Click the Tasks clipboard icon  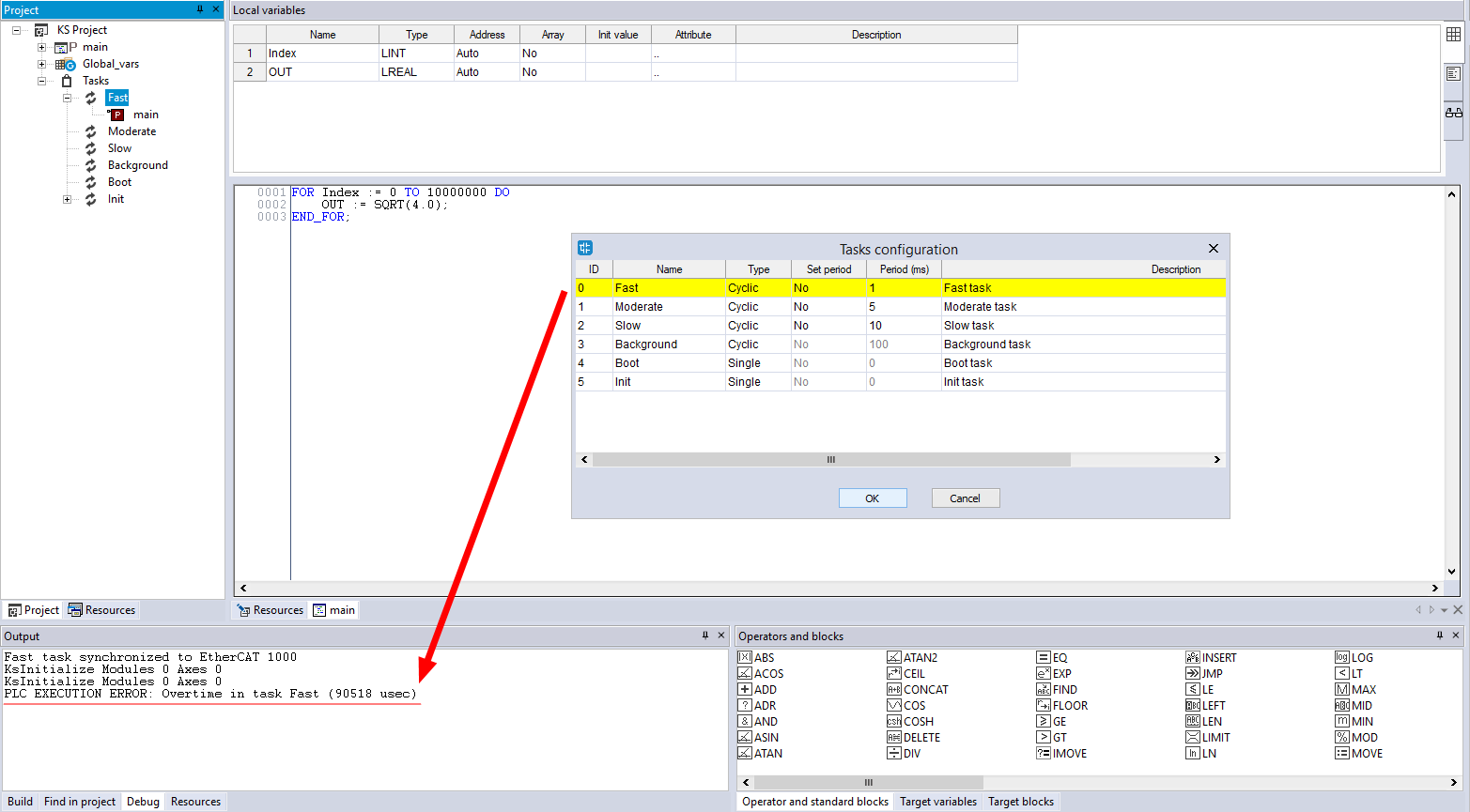[x=67, y=81]
